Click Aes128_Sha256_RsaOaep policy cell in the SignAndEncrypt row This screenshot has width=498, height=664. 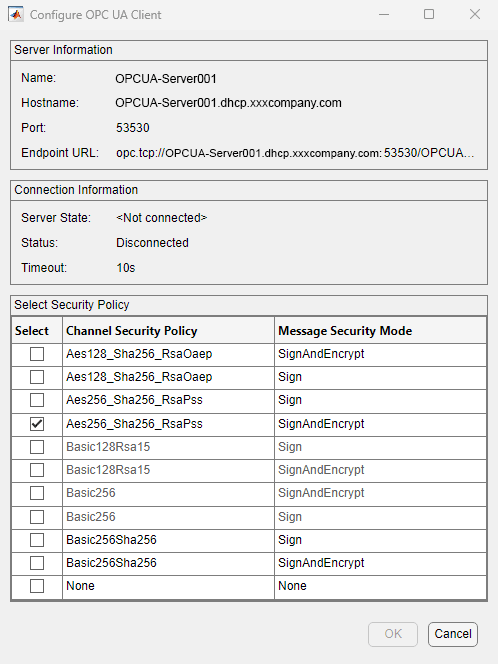pyautogui.click(x=169, y=354)
